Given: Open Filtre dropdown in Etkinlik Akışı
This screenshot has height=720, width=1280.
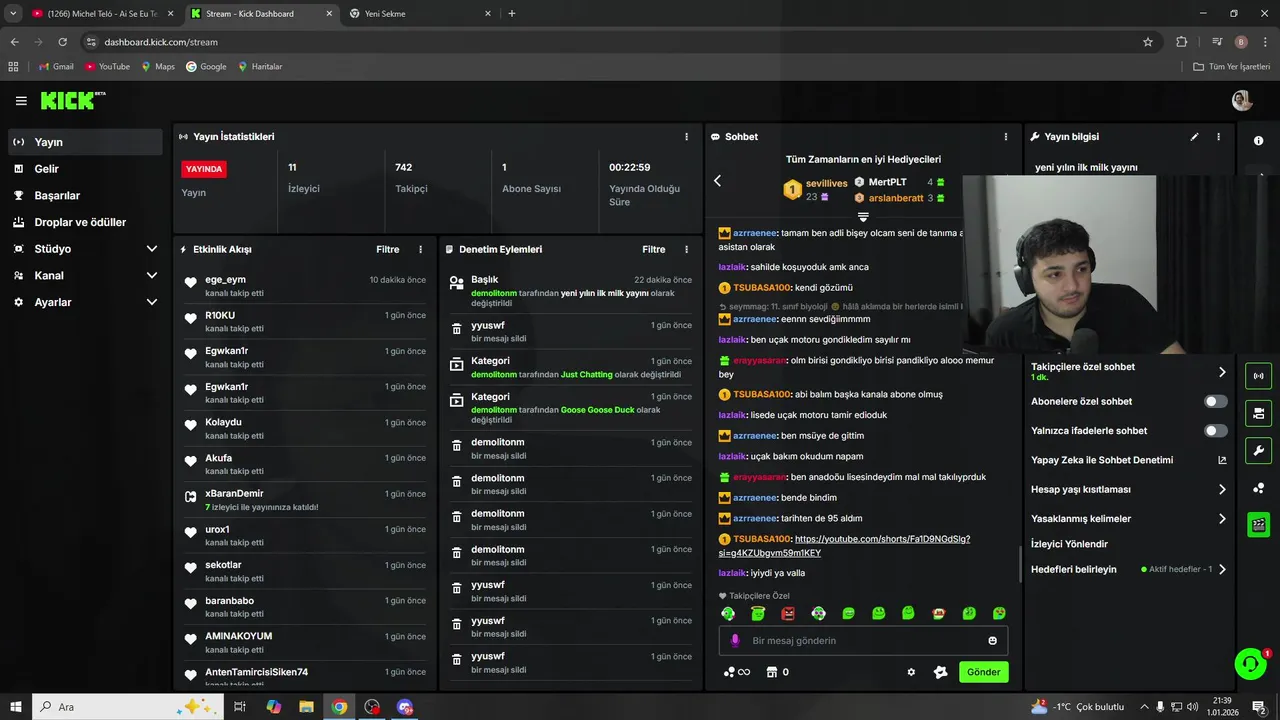Looking at the screenshot, I should tap(388, 250).
